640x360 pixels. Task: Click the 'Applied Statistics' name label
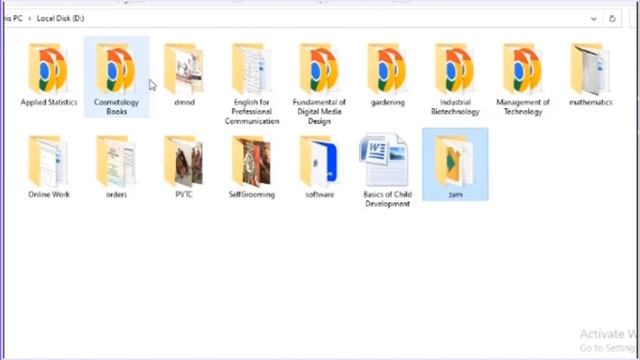click(49, 102)
